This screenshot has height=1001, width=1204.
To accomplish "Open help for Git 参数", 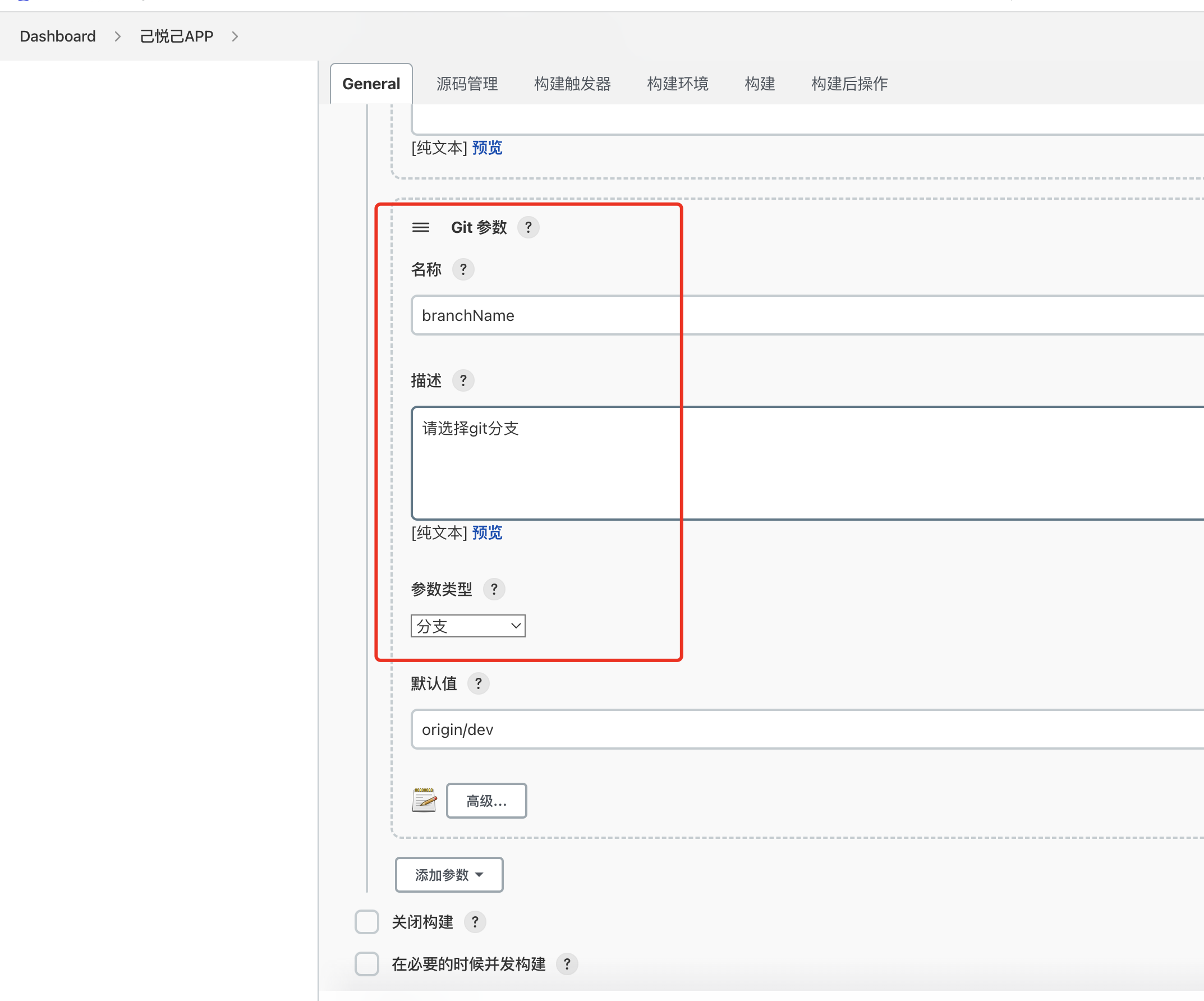I will [x=528, y=228].
